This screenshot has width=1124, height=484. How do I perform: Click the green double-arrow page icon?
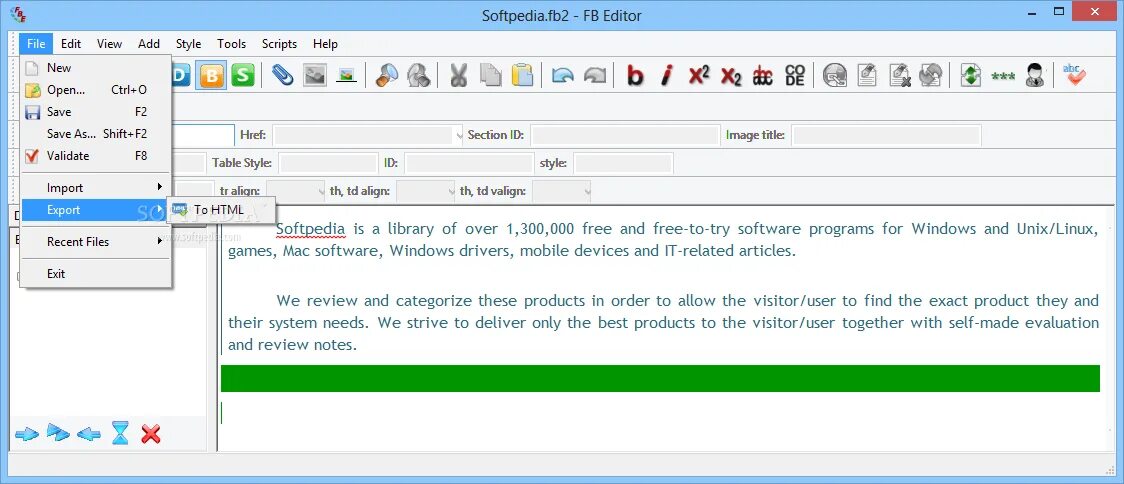971,75
